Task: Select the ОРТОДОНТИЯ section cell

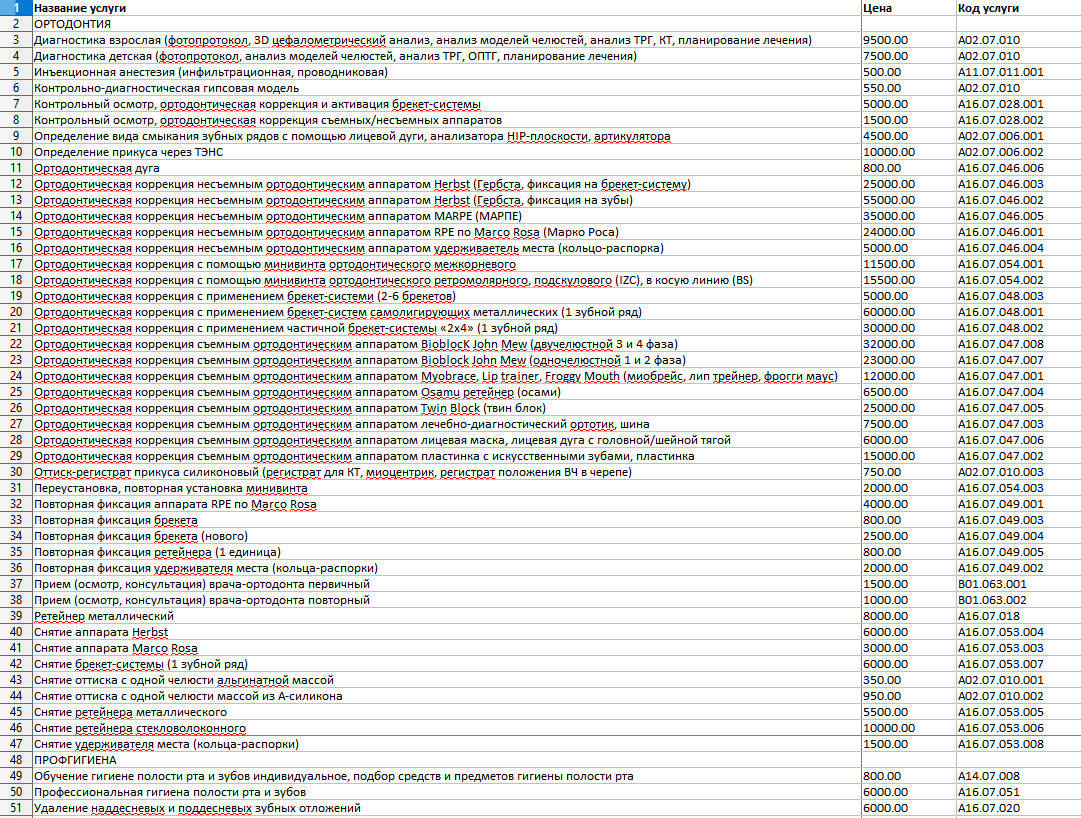Action: (x=73, y=24)
